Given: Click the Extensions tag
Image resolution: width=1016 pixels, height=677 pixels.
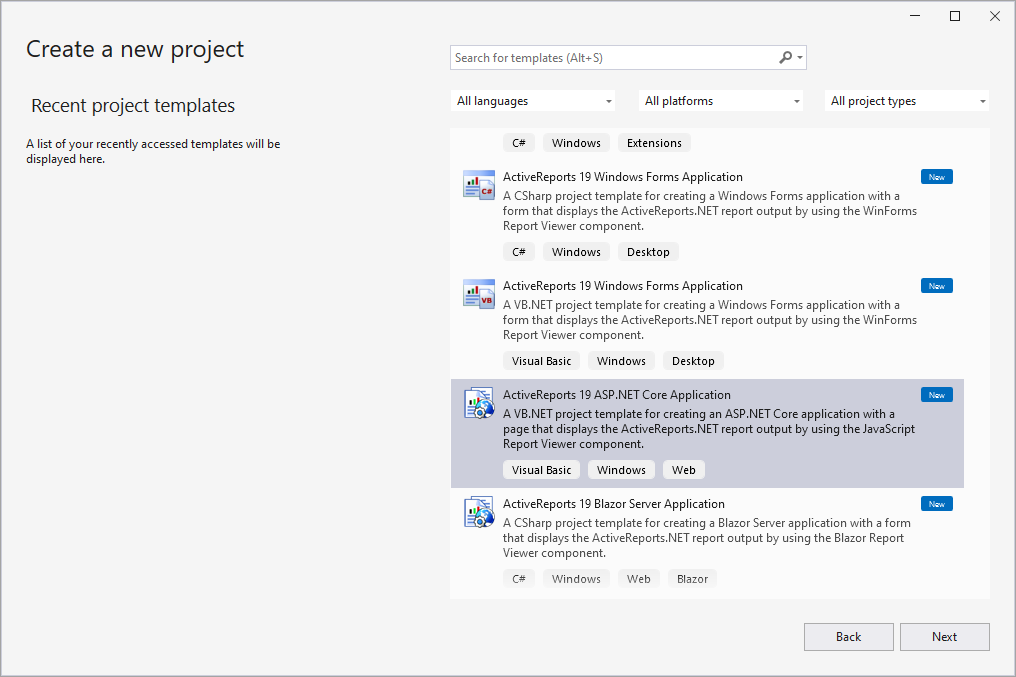Looking at the screenshot, I should point(654,143).
